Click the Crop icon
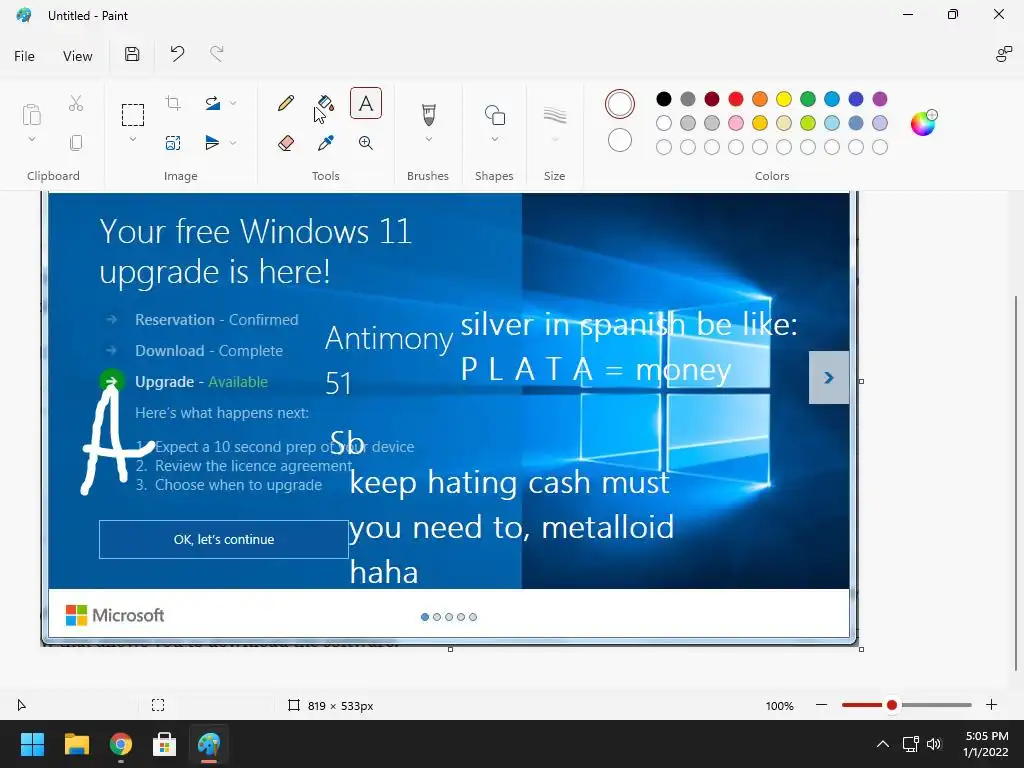This screenshot has width=1024, height=768. [173, 103]
